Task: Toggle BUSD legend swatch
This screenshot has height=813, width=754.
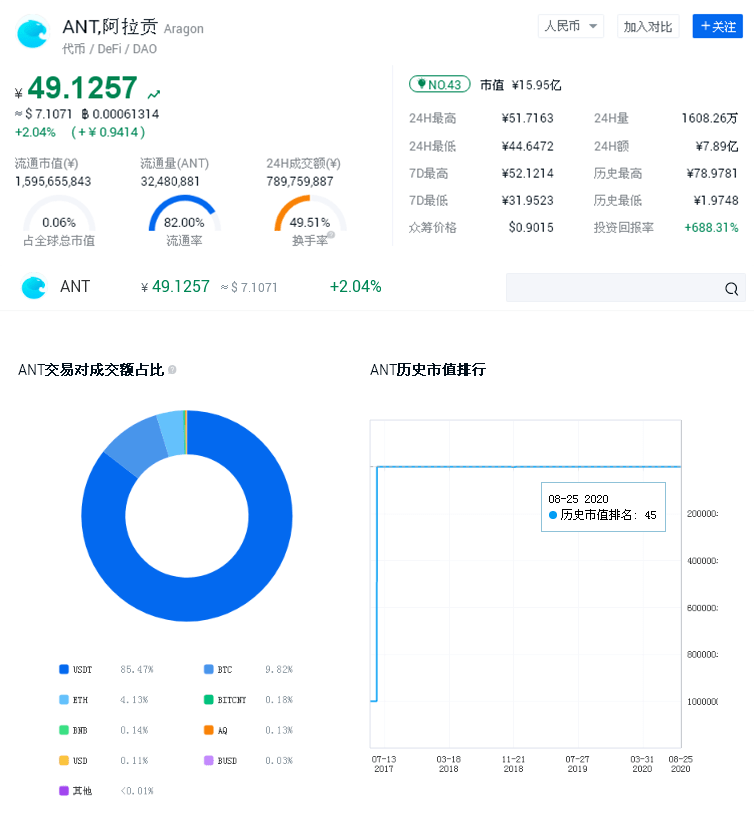Action: click(208, 760)
